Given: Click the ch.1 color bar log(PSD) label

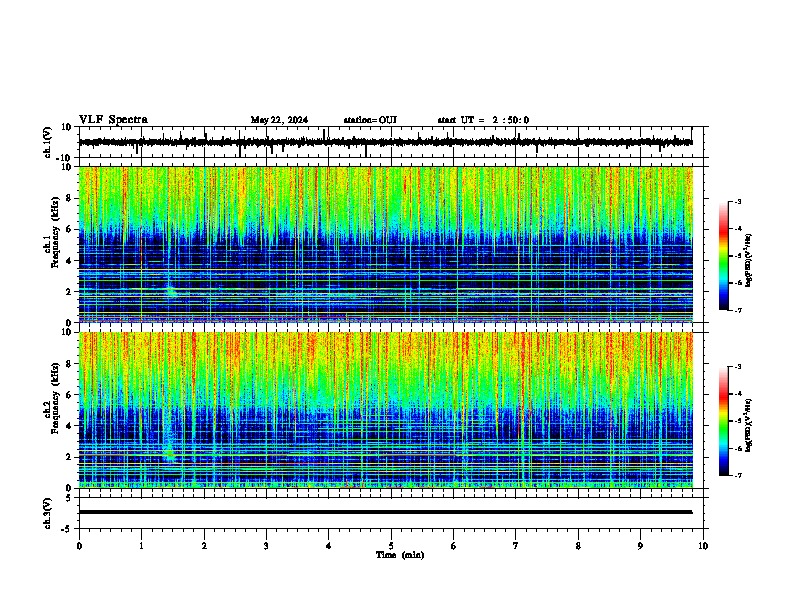Looking at the screenshot, I should coord(749,261).
